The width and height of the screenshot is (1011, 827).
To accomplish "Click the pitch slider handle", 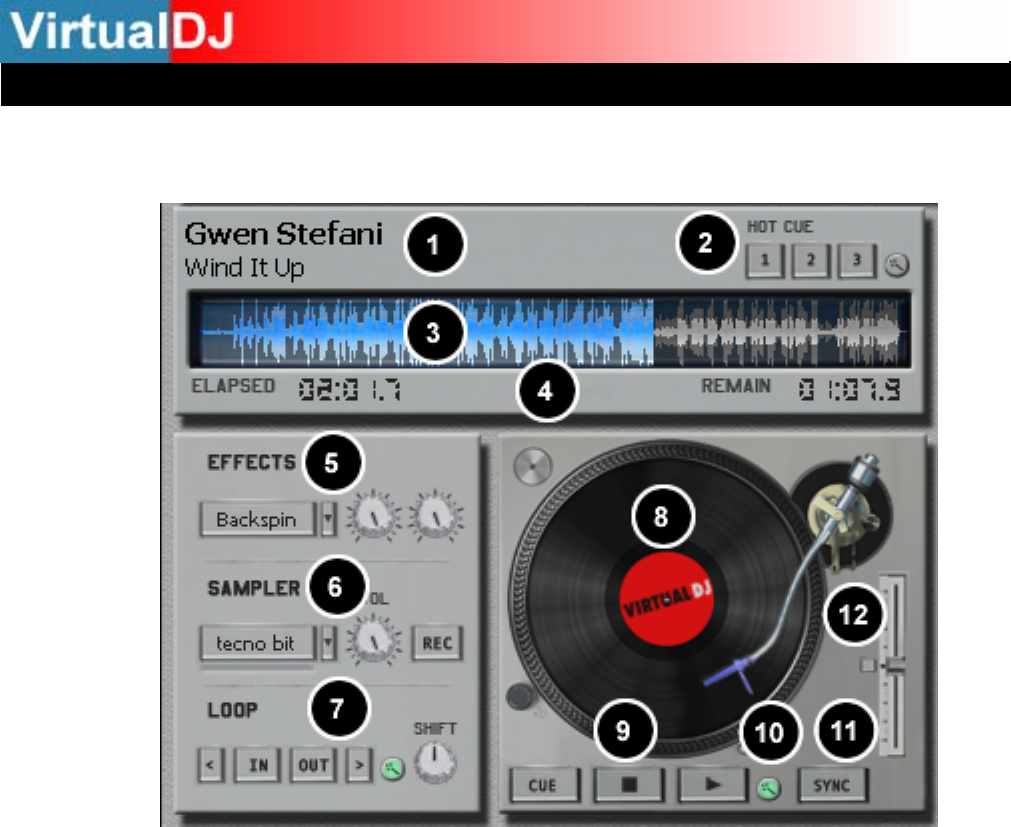I will coord(894,666).
